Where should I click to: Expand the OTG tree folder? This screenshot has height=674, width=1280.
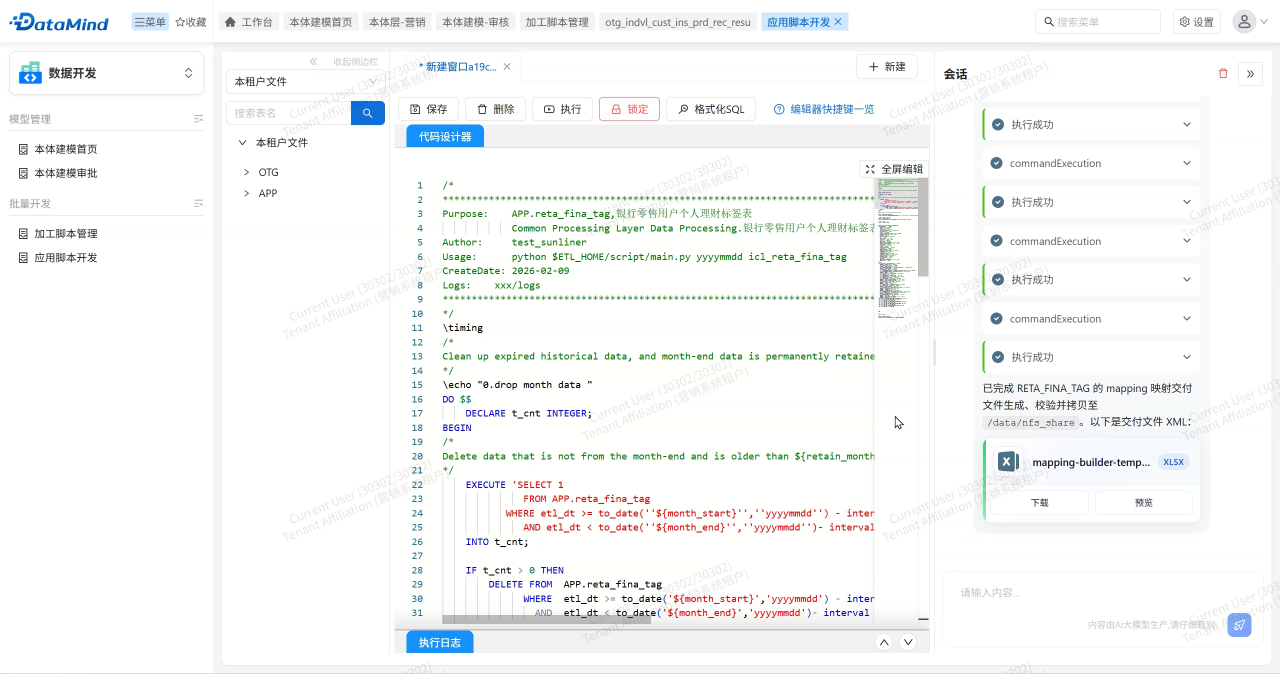point(247,172)
